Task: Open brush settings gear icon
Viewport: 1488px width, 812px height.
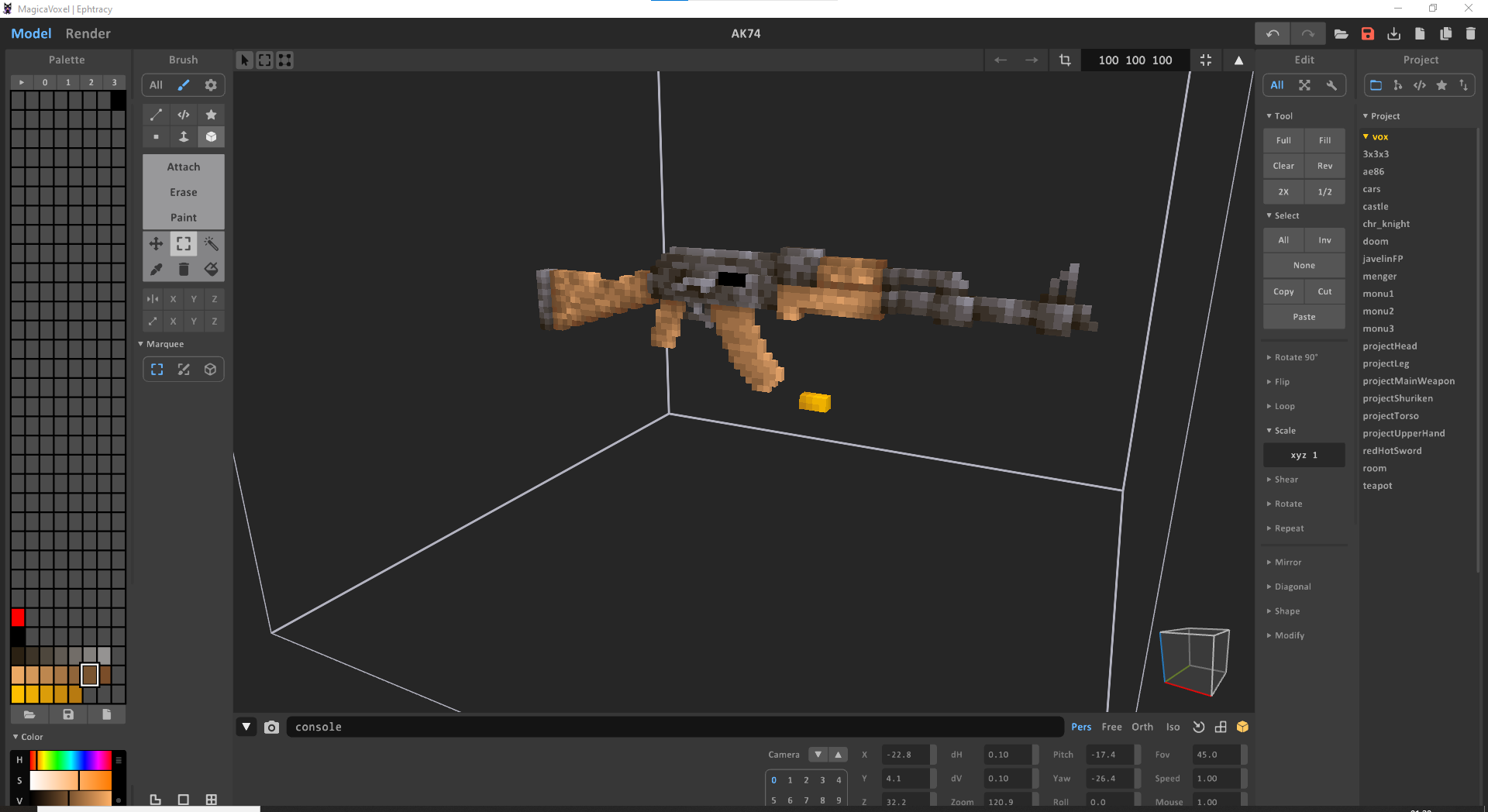Action: pyautogui.click(x=211, y=85)
